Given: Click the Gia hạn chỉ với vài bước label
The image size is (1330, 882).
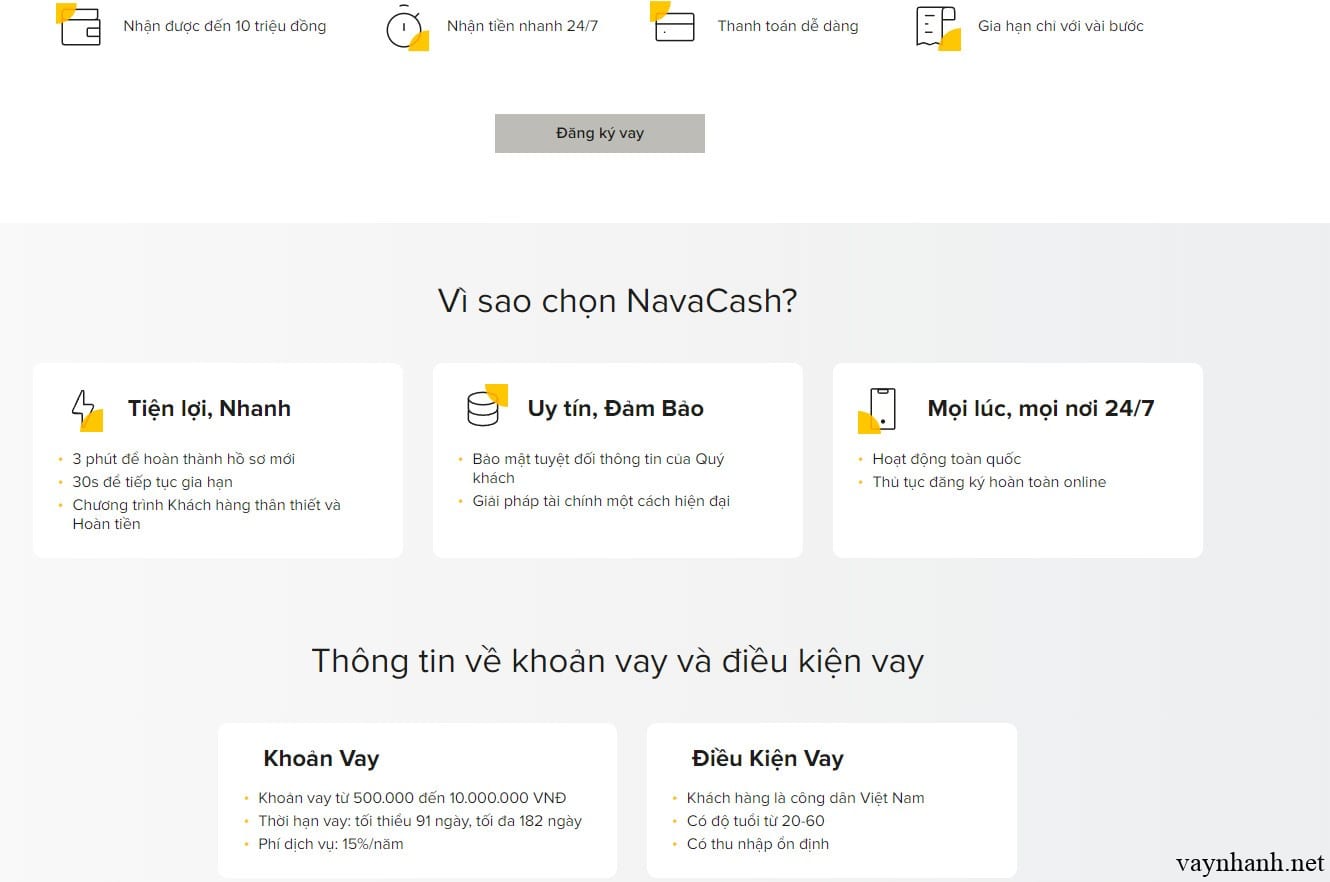Looking at the screenshot, I should click(1060, 26).
